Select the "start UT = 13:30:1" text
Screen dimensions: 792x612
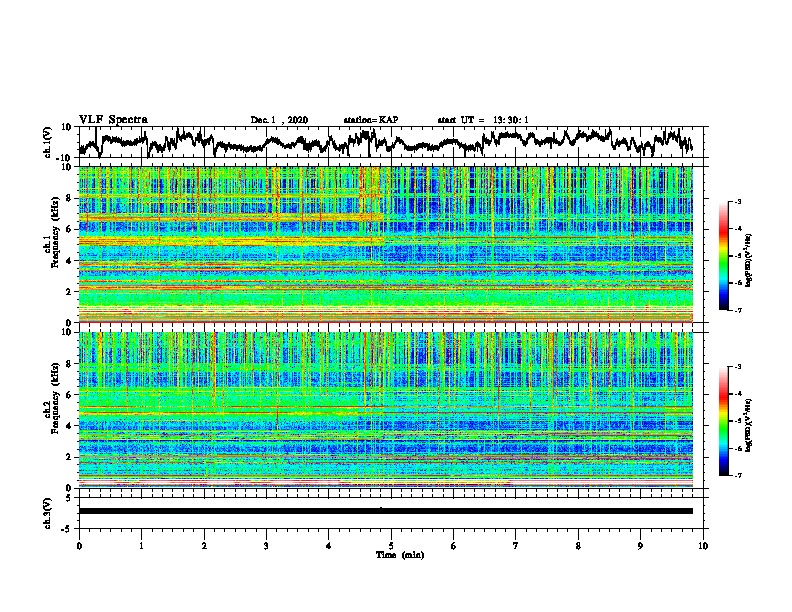pyautogui.click(x=483, y=120)
